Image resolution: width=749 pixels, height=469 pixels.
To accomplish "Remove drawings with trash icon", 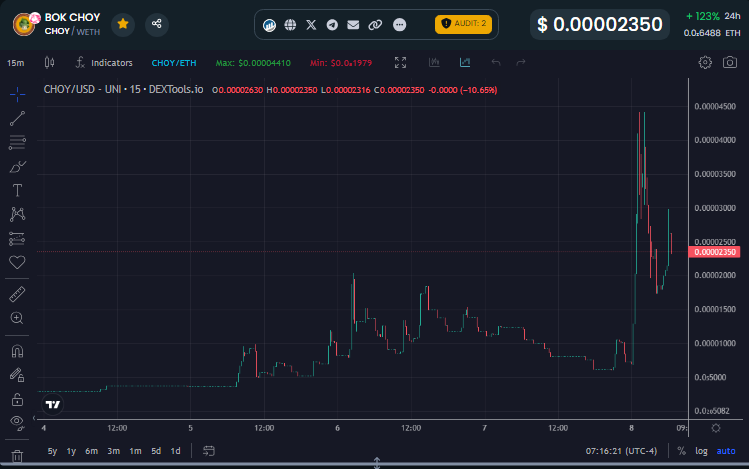I will (17, 456).
